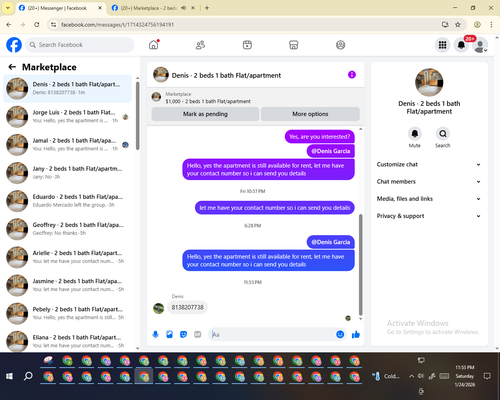Toggle the system volume icon in tray

(x=421, y=376)
